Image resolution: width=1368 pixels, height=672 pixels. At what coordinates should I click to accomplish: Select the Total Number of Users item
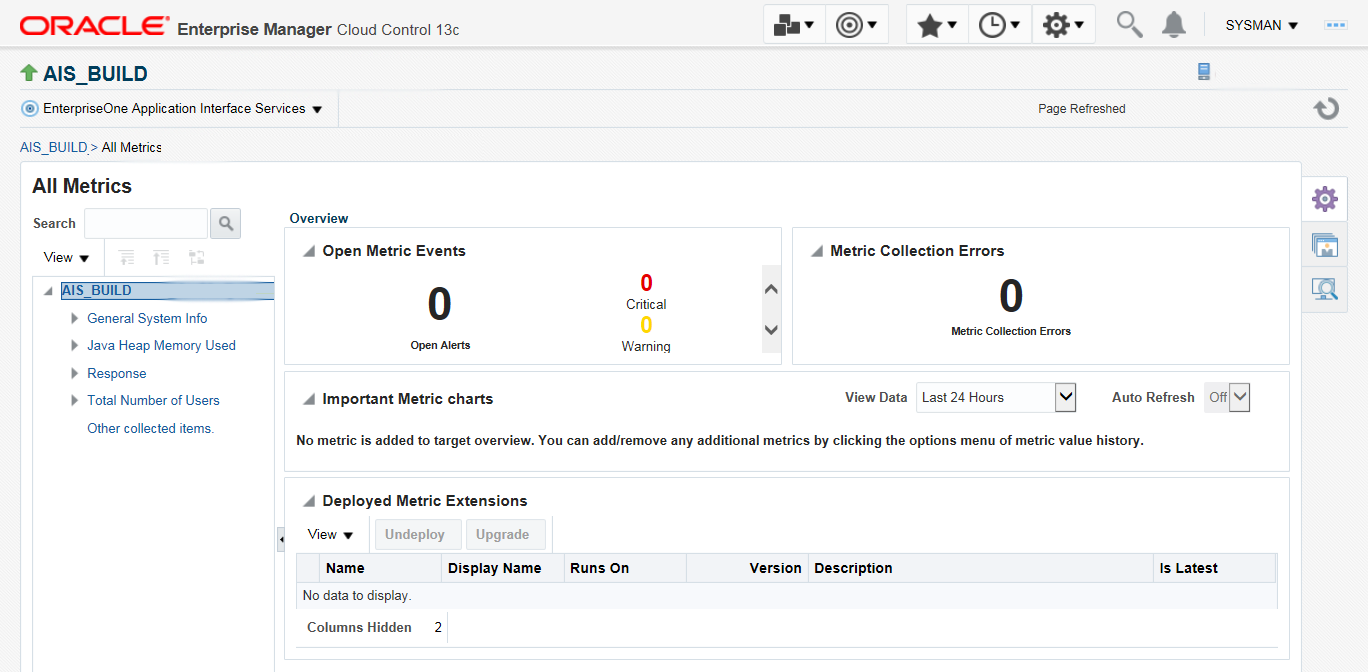point(153,400)
